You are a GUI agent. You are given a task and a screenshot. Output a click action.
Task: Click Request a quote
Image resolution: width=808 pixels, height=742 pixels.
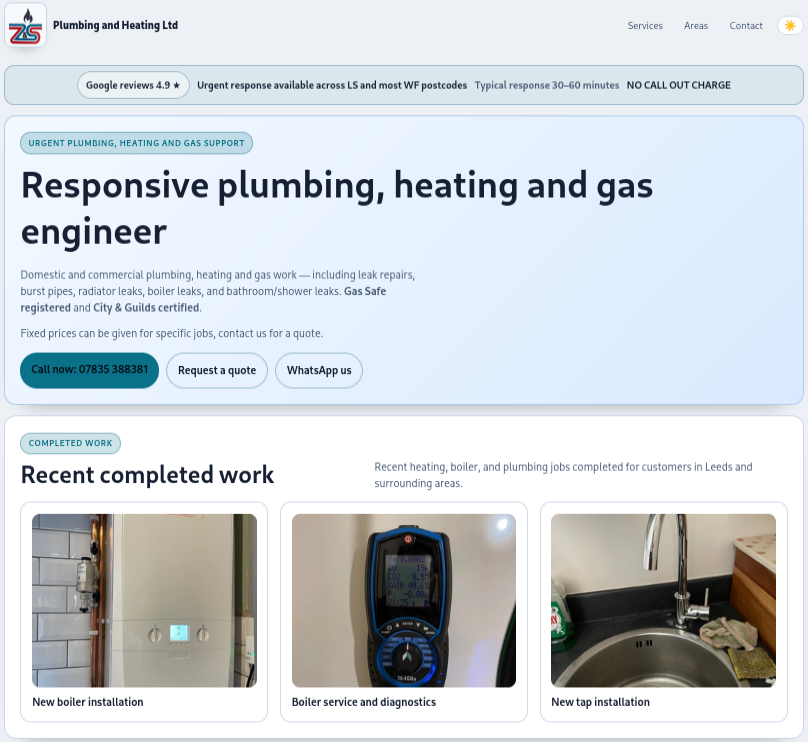216,370
